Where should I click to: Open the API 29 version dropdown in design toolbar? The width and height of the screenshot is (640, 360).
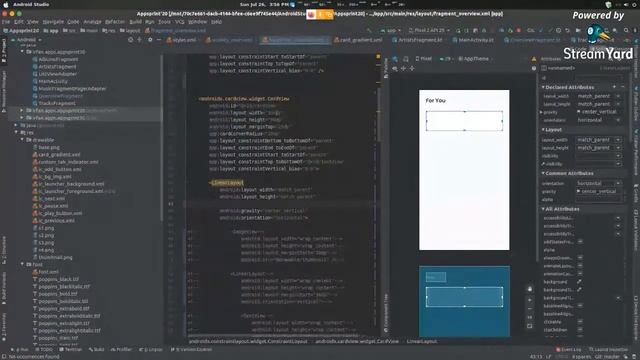(446, 59)
